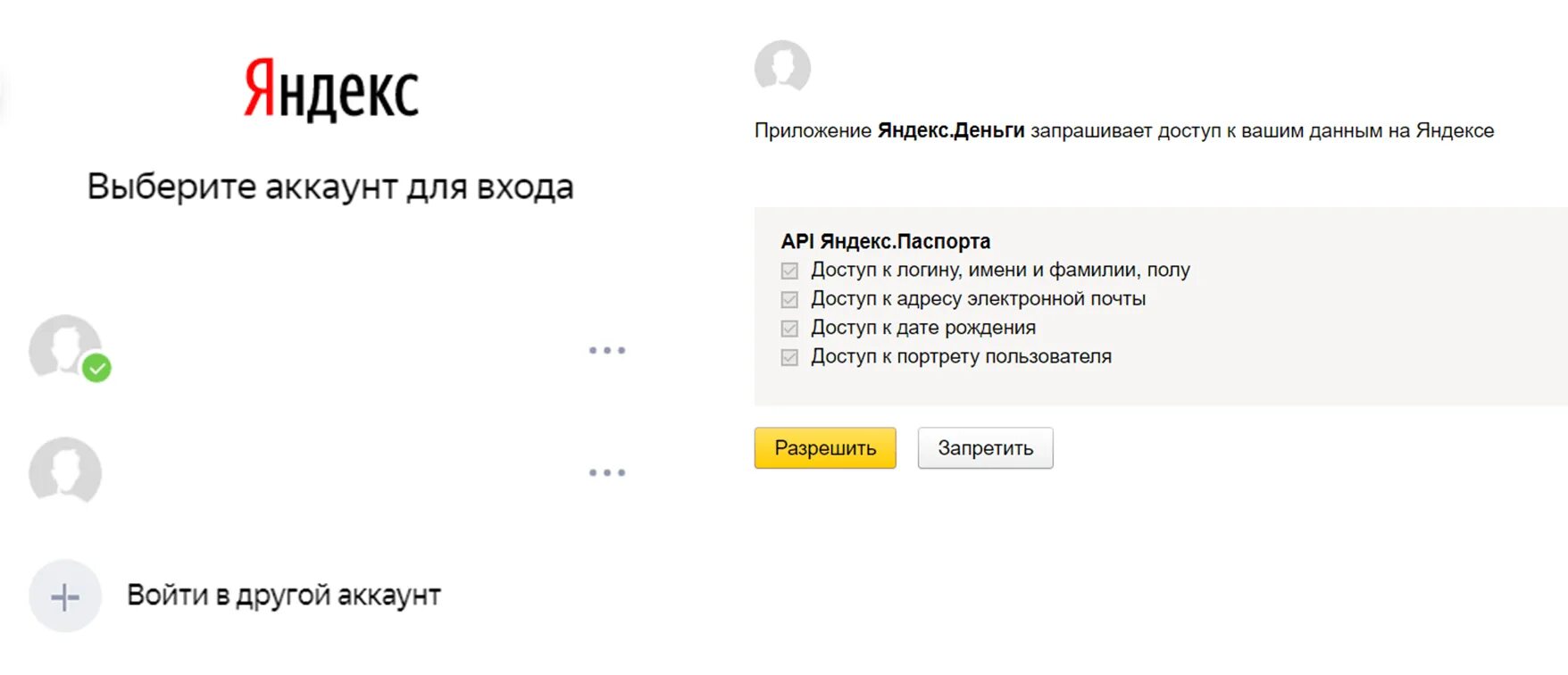This screenshot has height=675, width=1568.
Task: Click 'Войти в другой аккаунт' link
Action: pos(284,596)
